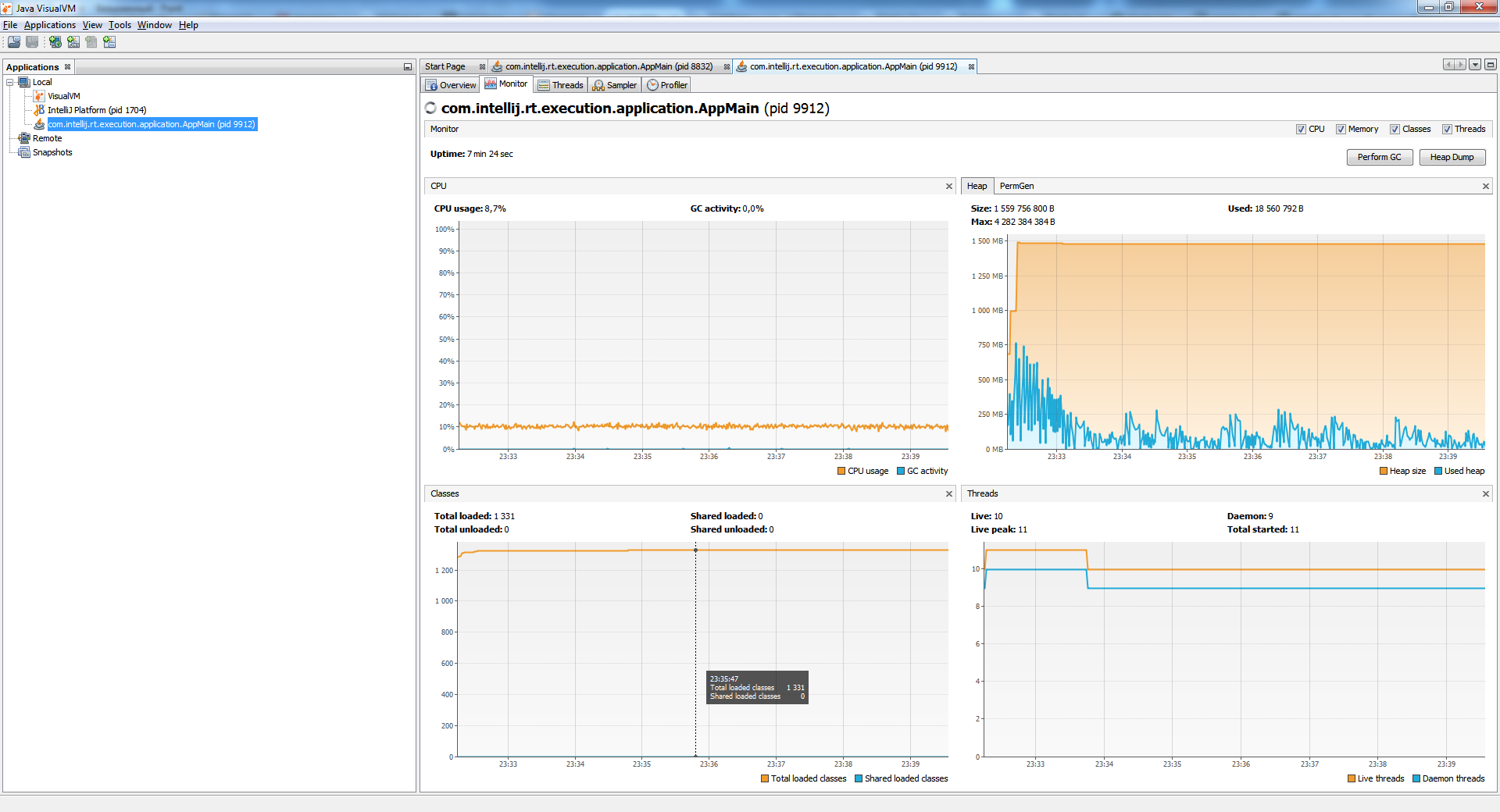The image size is (1500, 812).
Task: Click the Used heap blue legend swatch
Action: tap(1438, 471)
